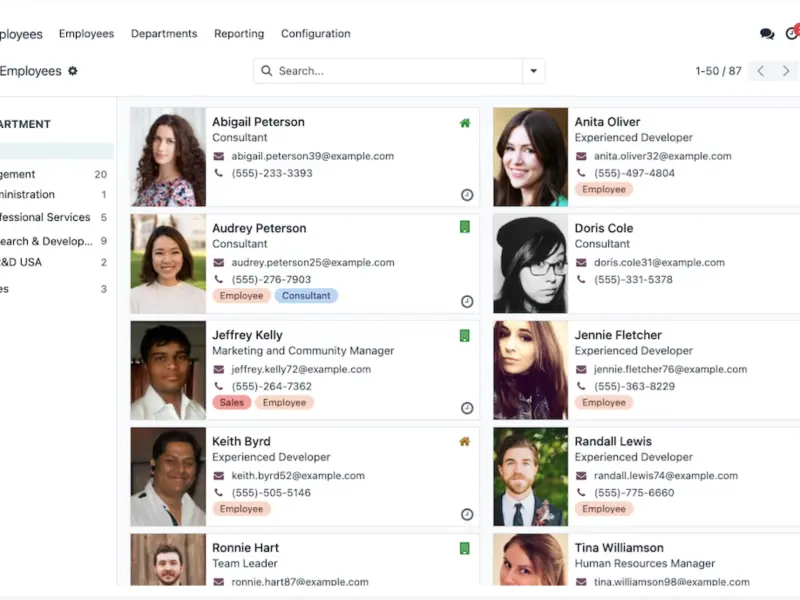This screenshot has height=600, width=800.
Task: Click Keith Byrd's orange home presence icon
Action: tap(465, 441)
